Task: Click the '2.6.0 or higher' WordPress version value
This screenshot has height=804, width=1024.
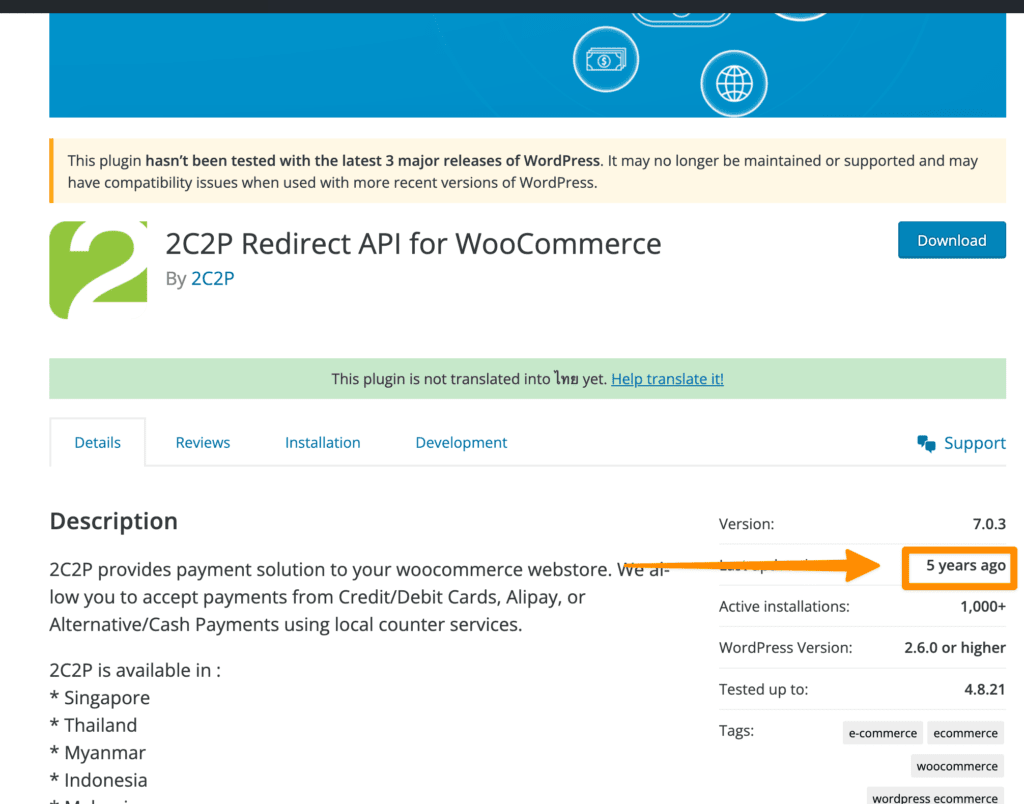Action: (955, 647)
